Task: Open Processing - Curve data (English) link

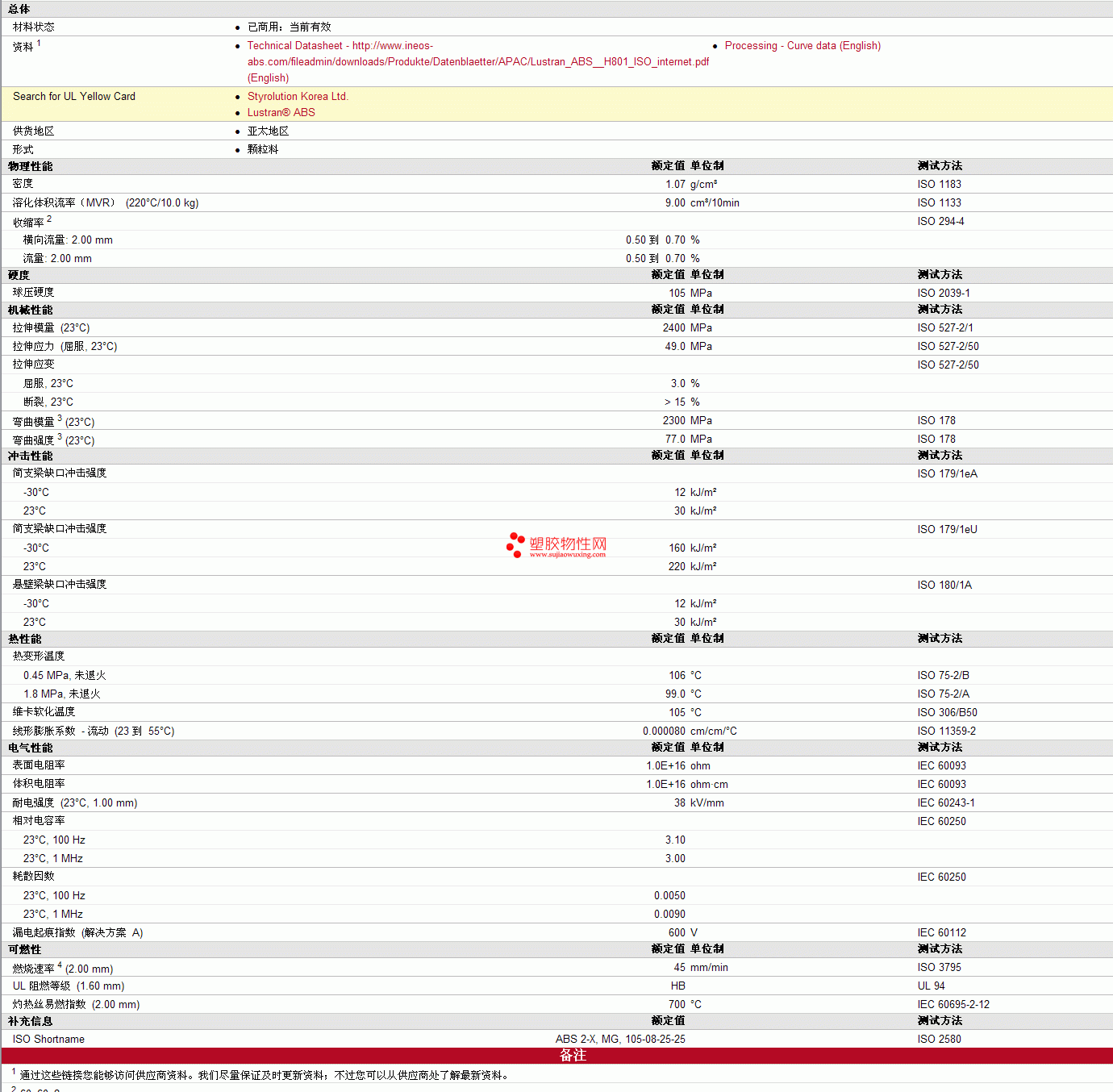Action: point(802,46)
